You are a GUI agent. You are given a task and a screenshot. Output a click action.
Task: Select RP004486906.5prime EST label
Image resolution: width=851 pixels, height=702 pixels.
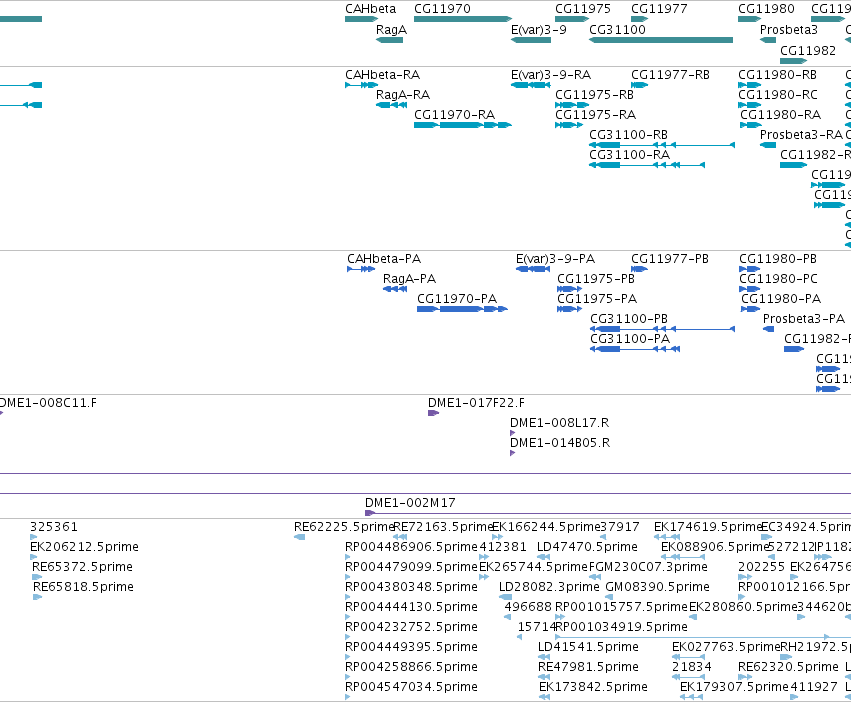tap(411, 547)
